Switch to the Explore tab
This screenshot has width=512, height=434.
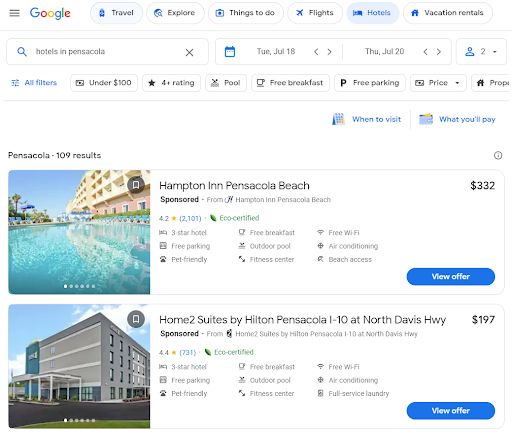pos(175,13)
